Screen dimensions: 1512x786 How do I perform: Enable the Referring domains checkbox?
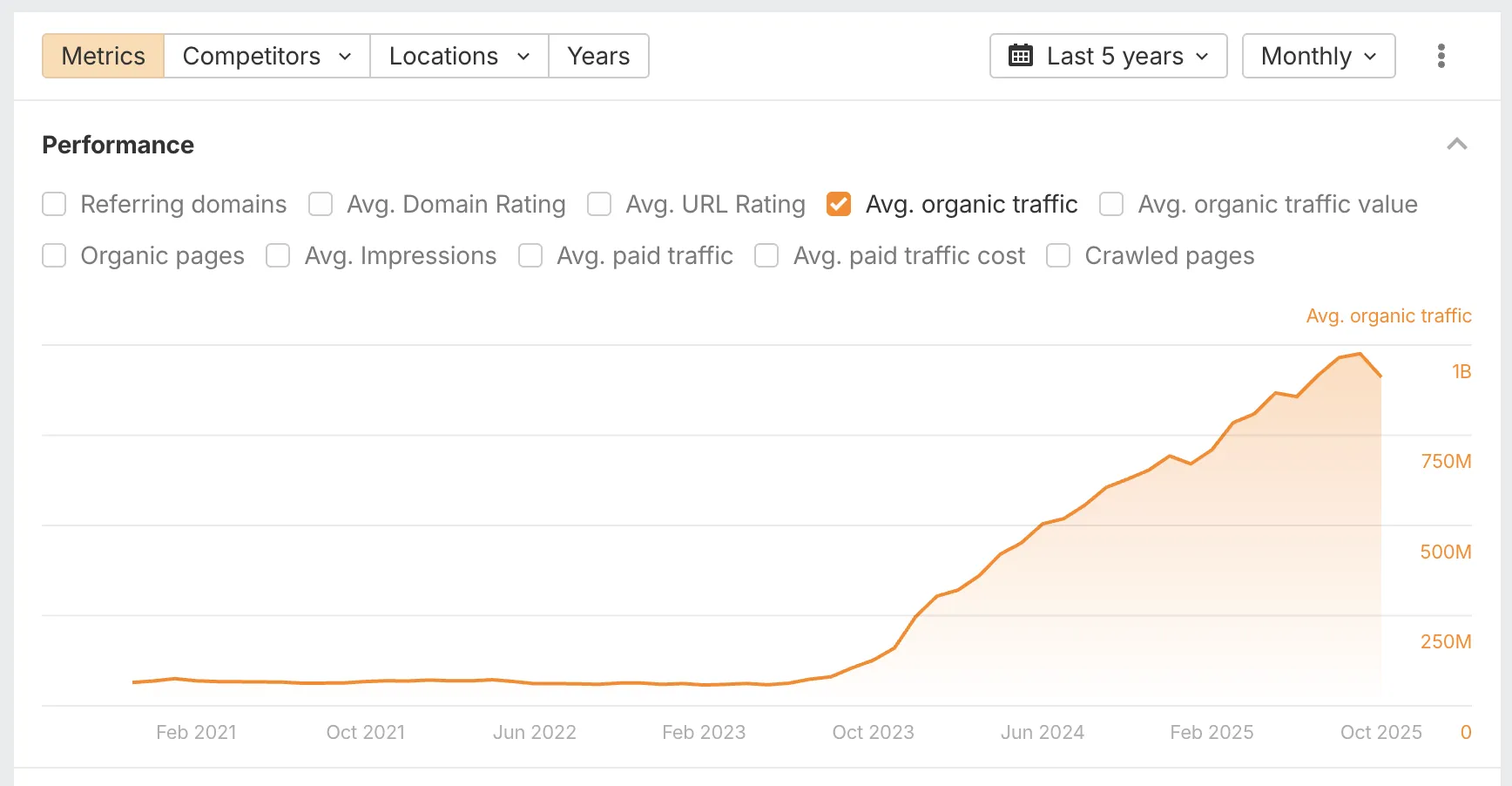pyautogui.click(x=54, y=204)
